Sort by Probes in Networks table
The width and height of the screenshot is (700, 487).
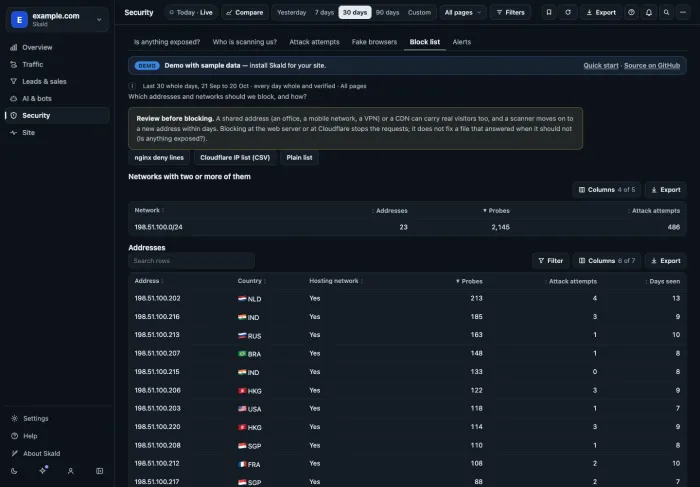(x=496, y=211)
